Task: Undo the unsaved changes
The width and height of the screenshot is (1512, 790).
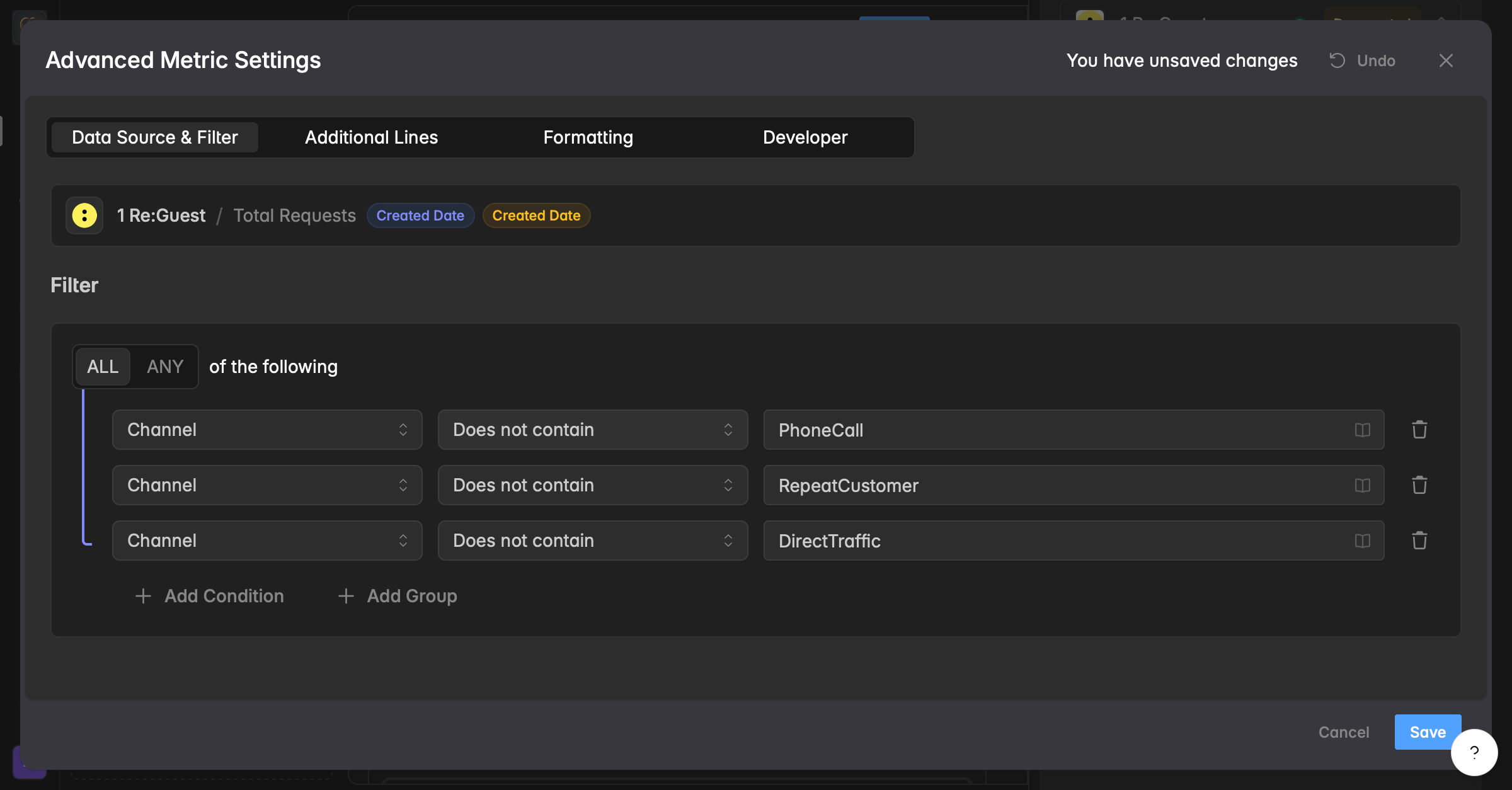Action: [x=1363, y=60]
